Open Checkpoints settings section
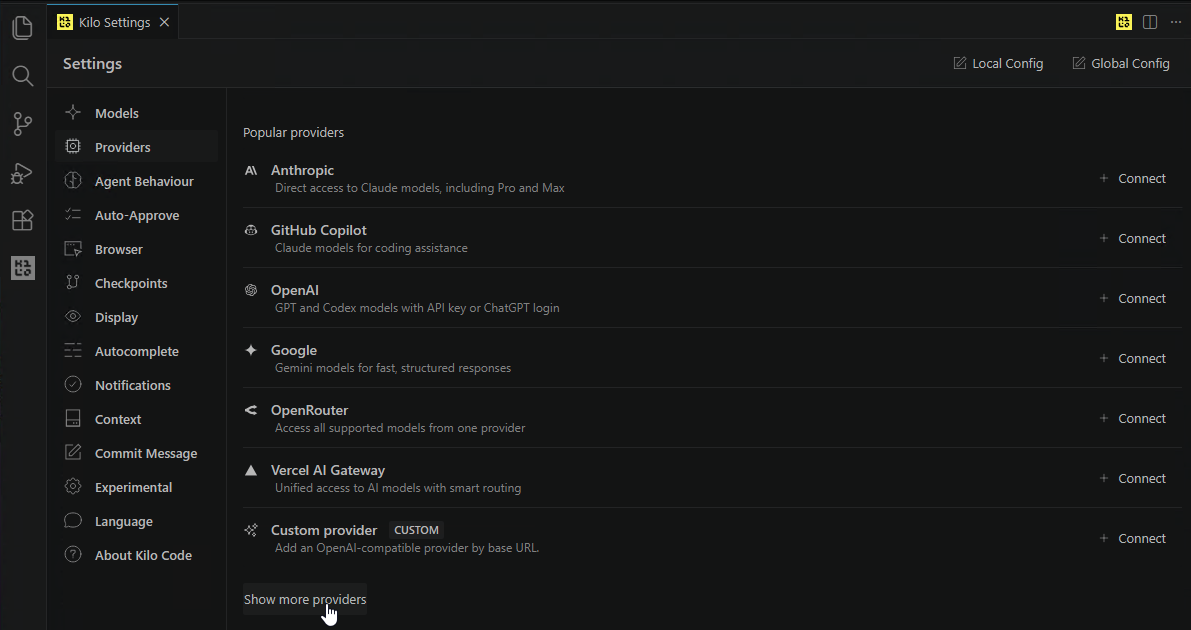Viewport: 1191px width, 630px height. tap(137, 283)
